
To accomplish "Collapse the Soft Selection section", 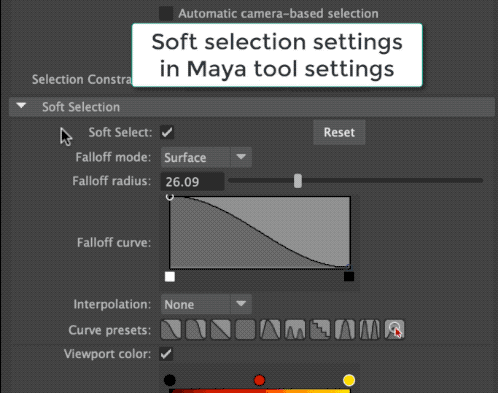I will tap(21, 106).
